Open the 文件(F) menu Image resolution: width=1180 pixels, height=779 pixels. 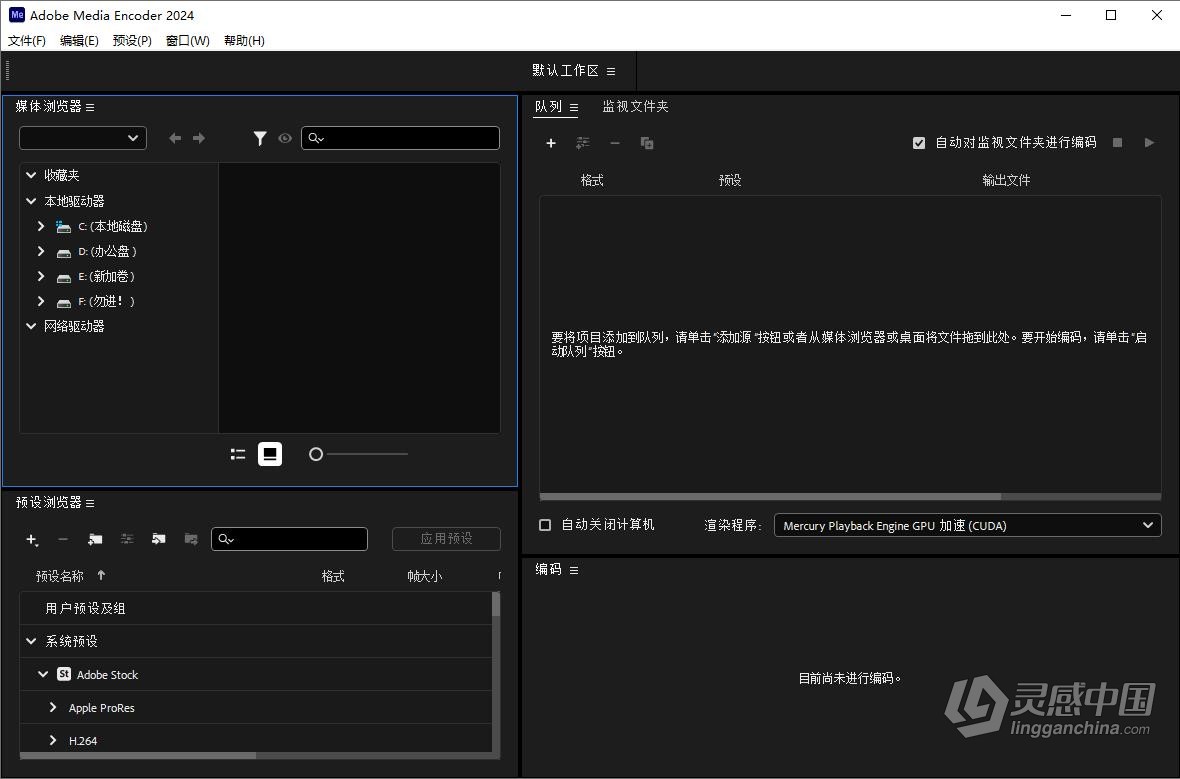pyautogui.click(x=26, y=41)
